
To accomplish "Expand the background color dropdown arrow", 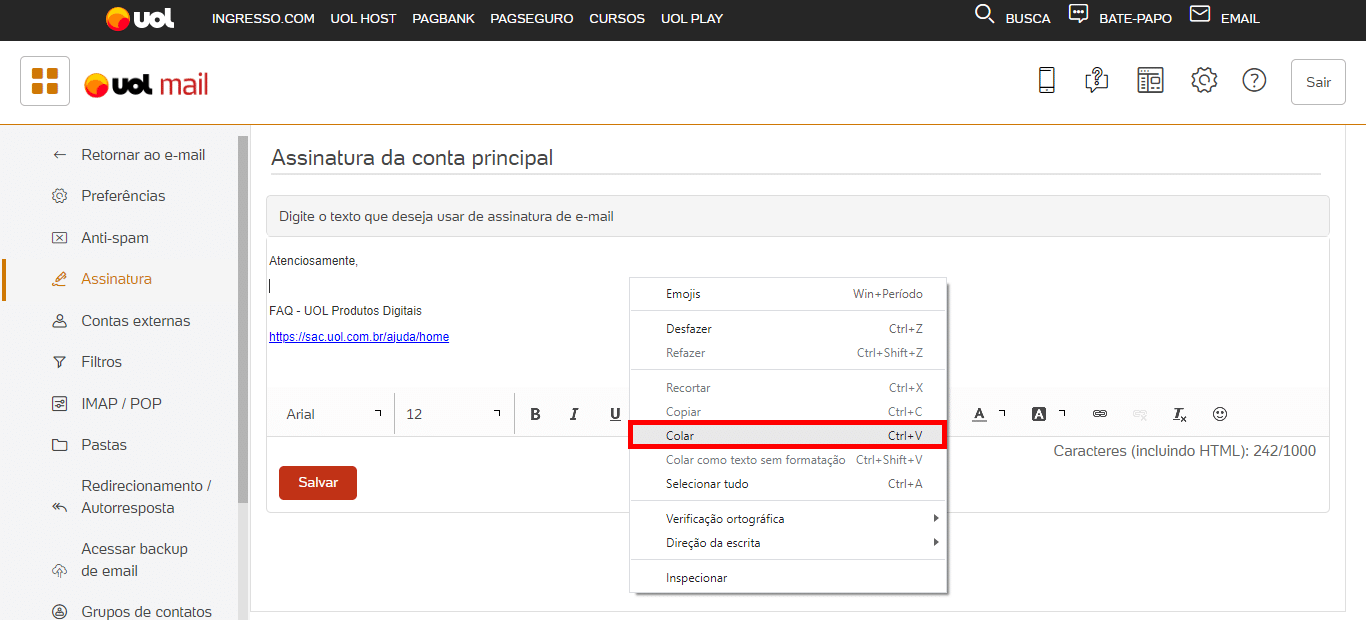I will tap(1062, 412).
